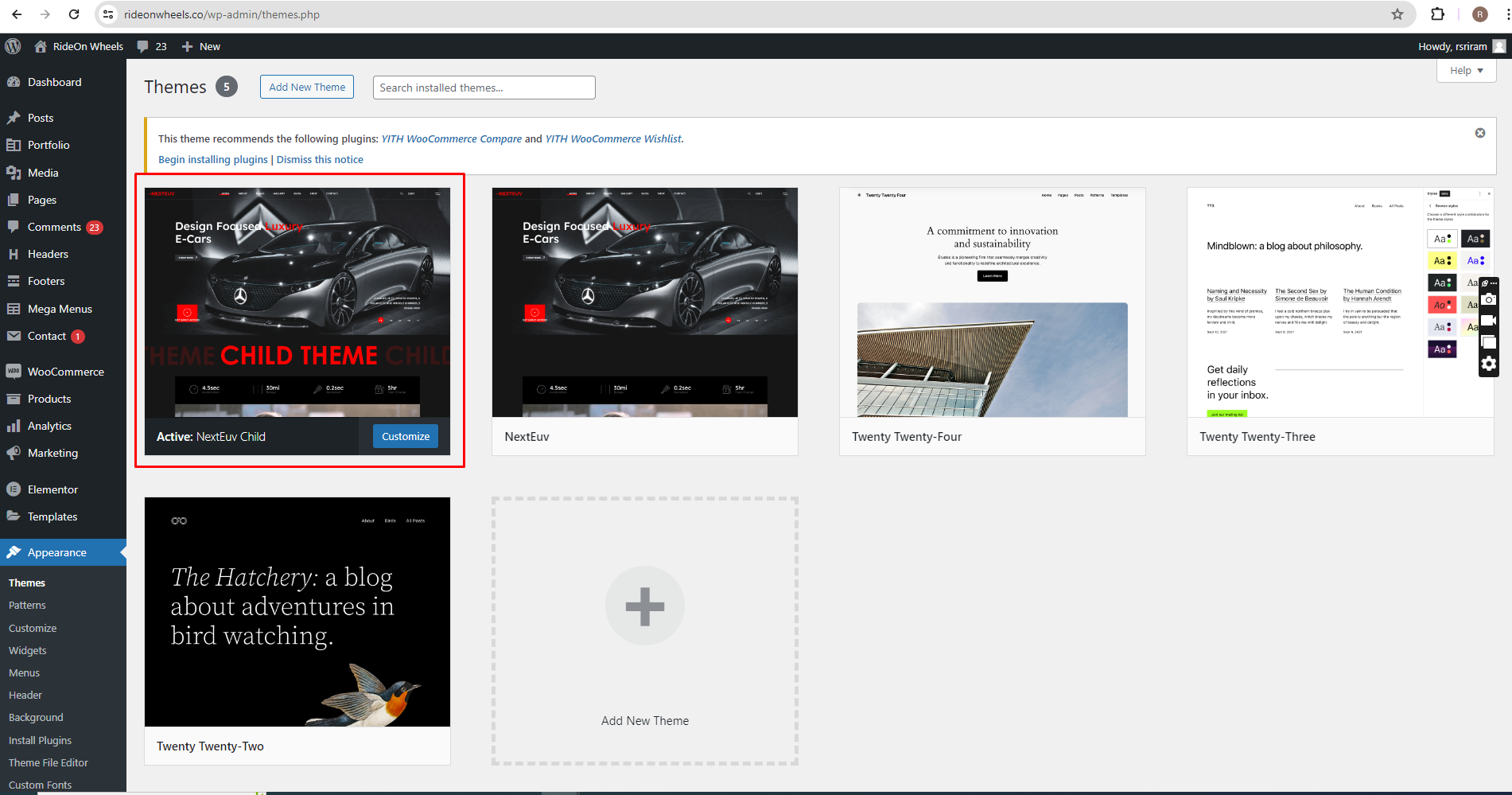Click the Analytics bar chart icon
The width and height of the screenshot is (1512, 795).
coord(14,426)
